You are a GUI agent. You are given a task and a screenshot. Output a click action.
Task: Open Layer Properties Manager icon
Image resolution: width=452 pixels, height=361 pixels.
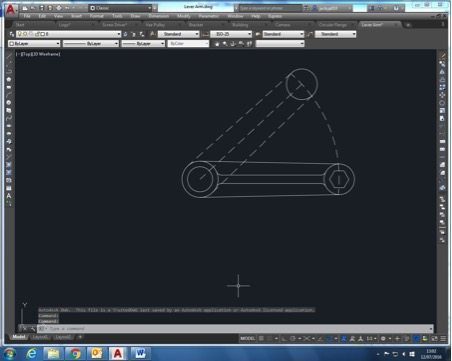click(11, 34)
